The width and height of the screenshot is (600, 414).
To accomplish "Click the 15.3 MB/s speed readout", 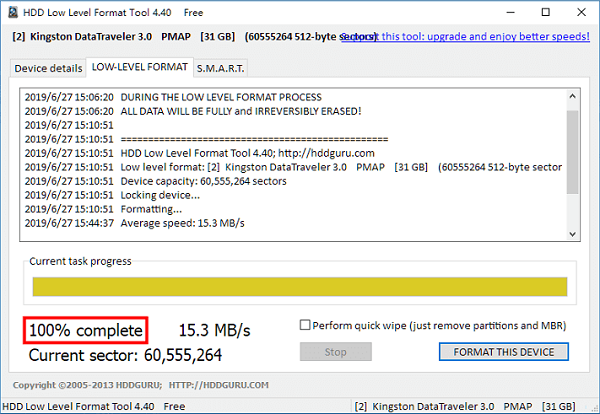I will pyautogui.click(x=214, y=330).
